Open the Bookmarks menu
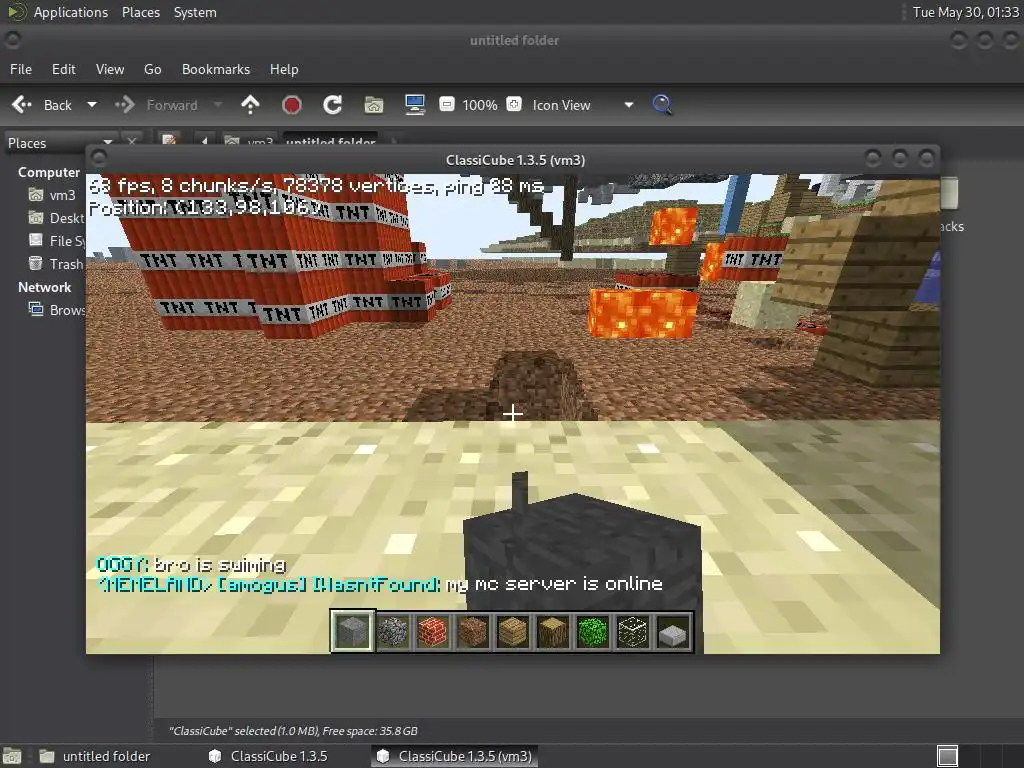The width and height of the screenshot is (1024, 768). (216, 69)
